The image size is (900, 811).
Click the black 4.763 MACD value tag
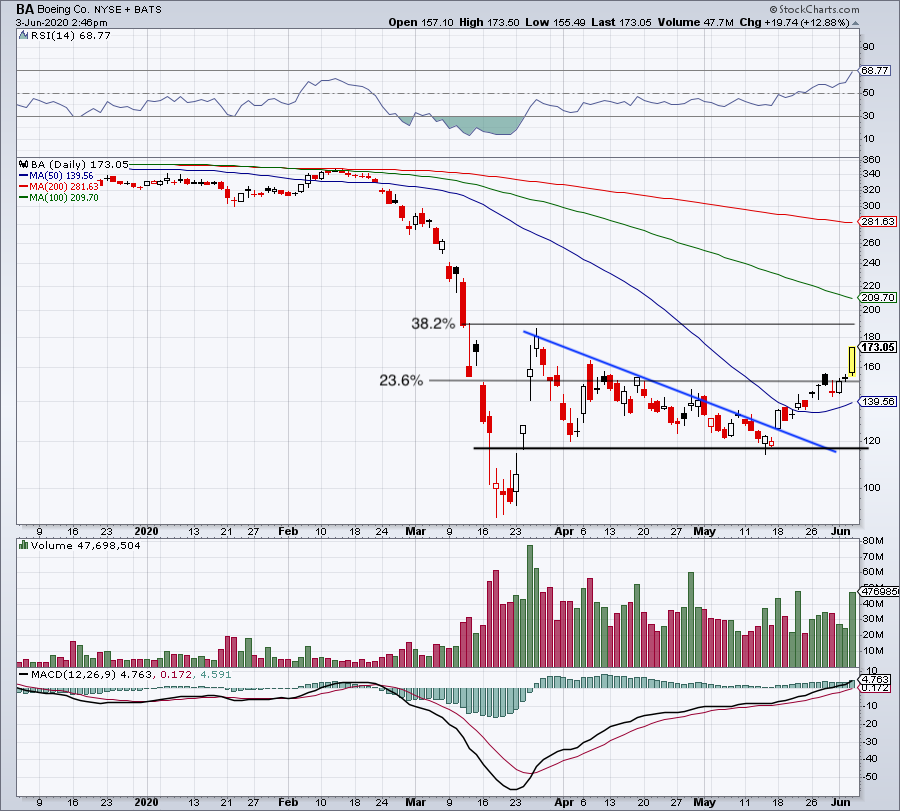pyautogui.click(x=875, y=679)
